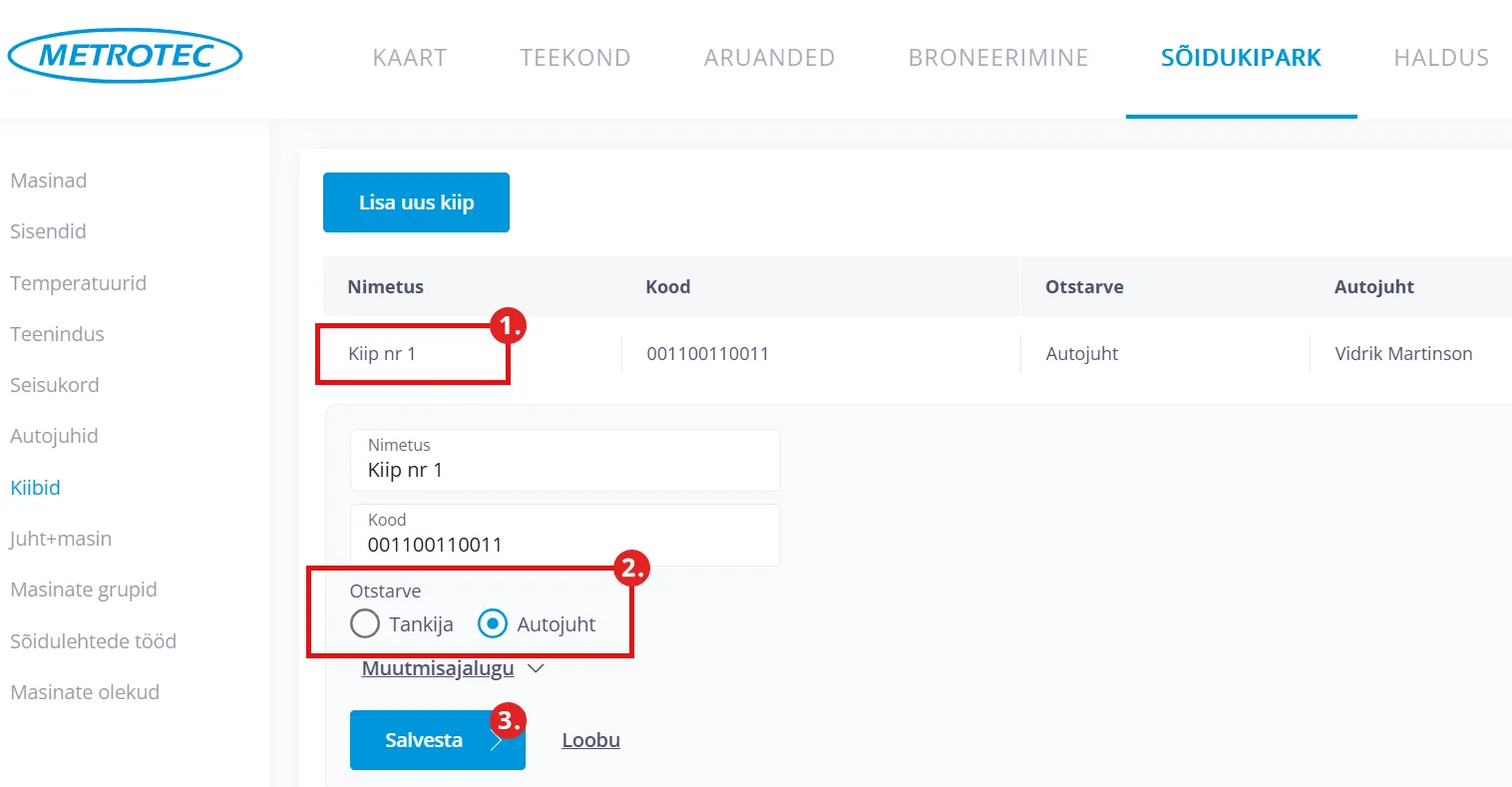Open Masinate grupid in the sidebar
Viewport: 1512px width, 787px height.
tap(84, 590)
